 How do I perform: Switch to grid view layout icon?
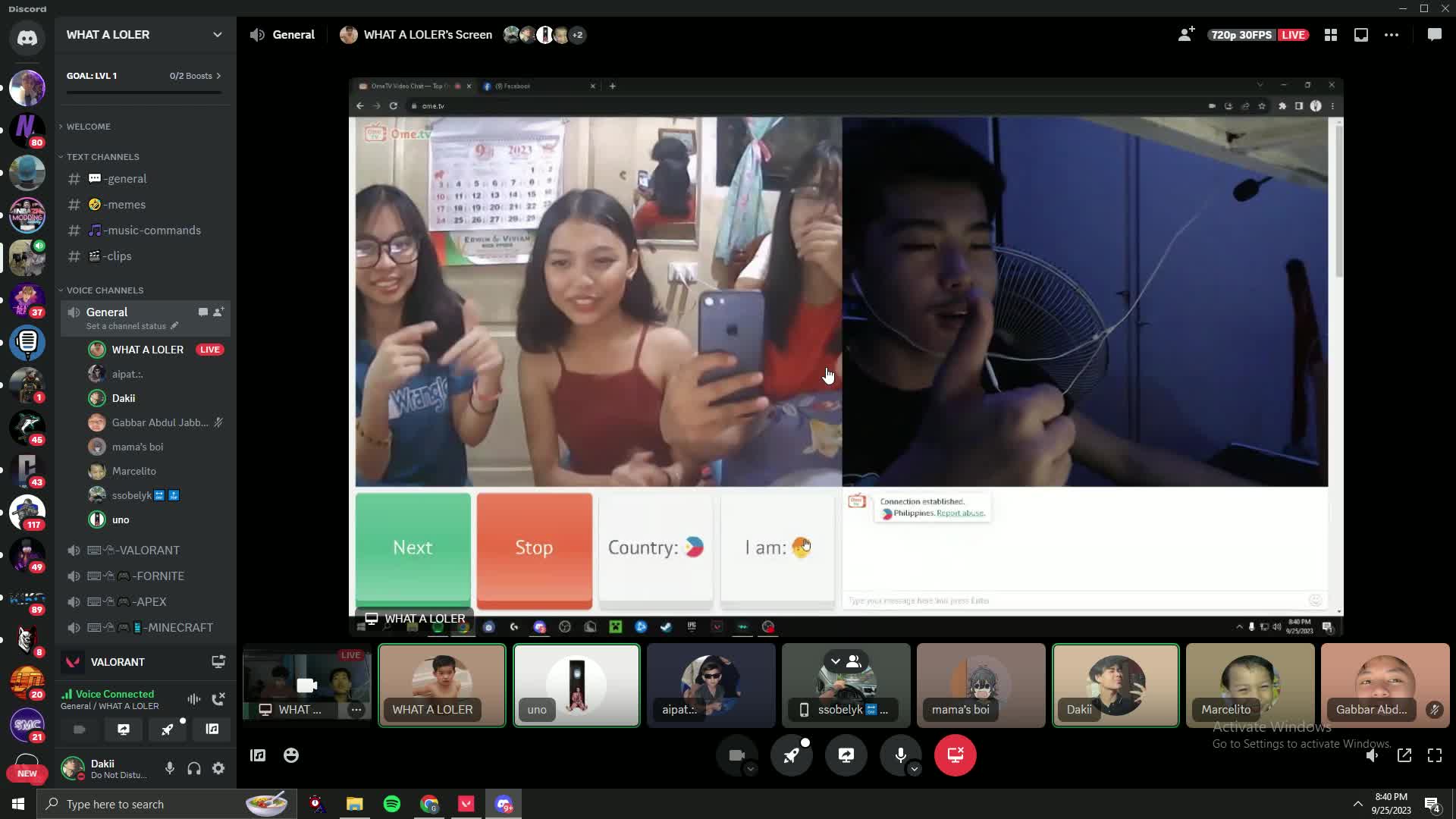(1331, 35)
